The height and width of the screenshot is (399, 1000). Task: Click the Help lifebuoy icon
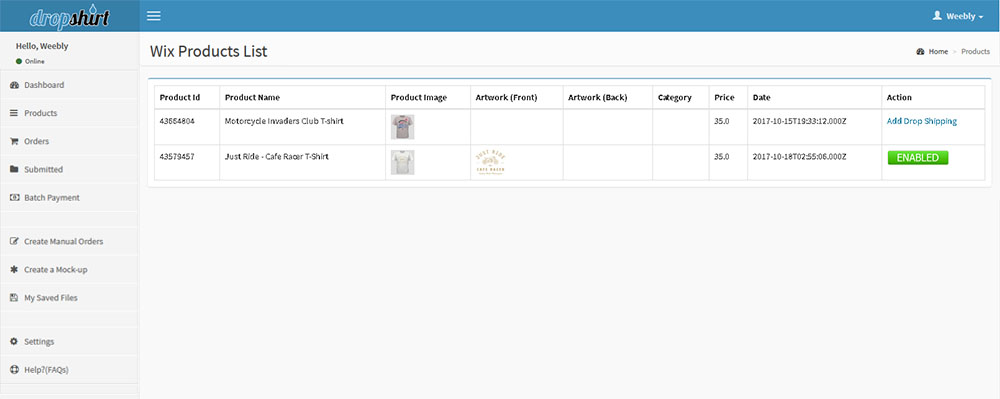pos(14,370)
